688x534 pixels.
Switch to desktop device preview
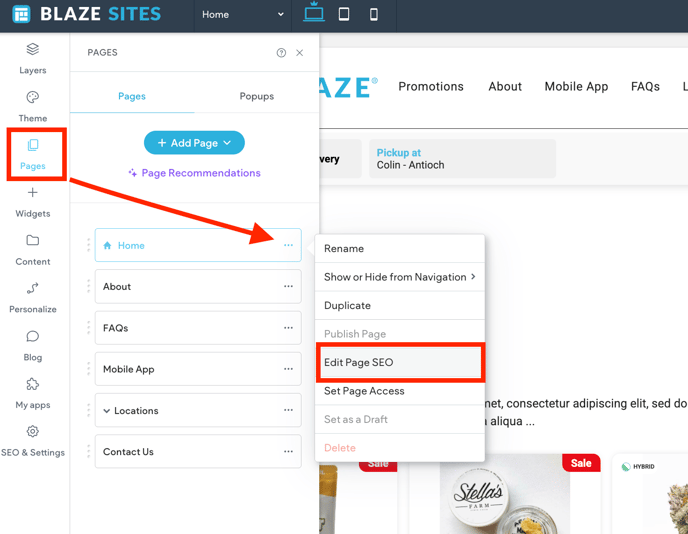coord(314,14)
